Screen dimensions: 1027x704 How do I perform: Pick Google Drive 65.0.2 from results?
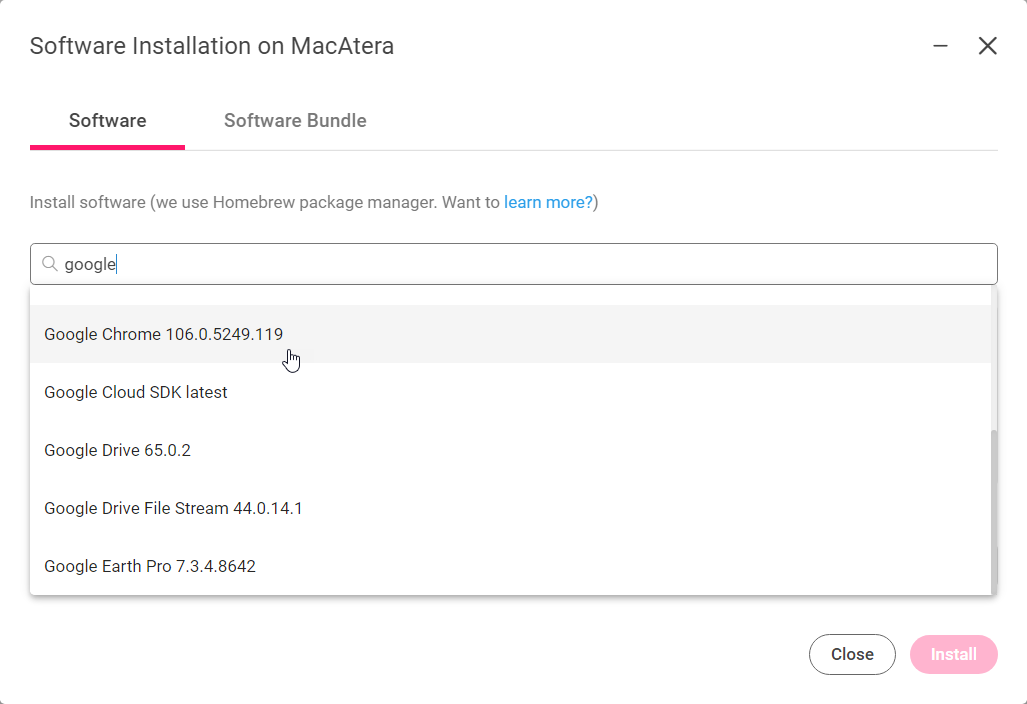click(510, 450)
